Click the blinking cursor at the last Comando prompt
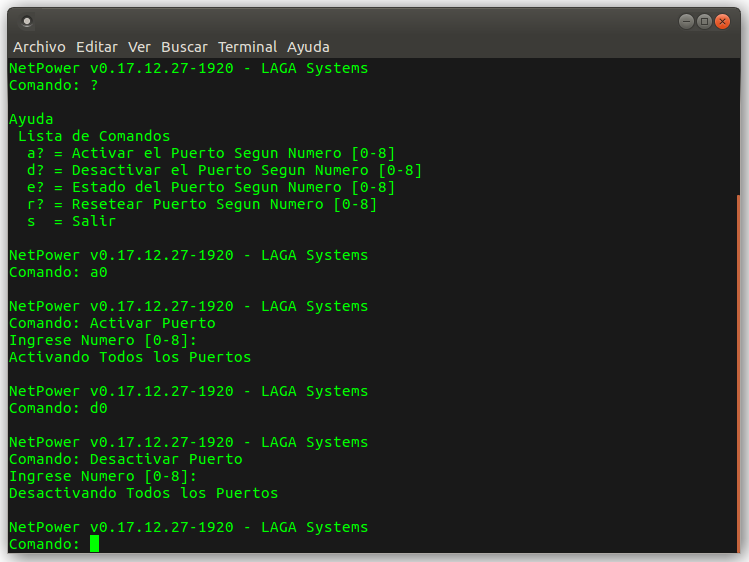Image resolution: width=749 pixels, height=562 pixels. coord(95,544)
